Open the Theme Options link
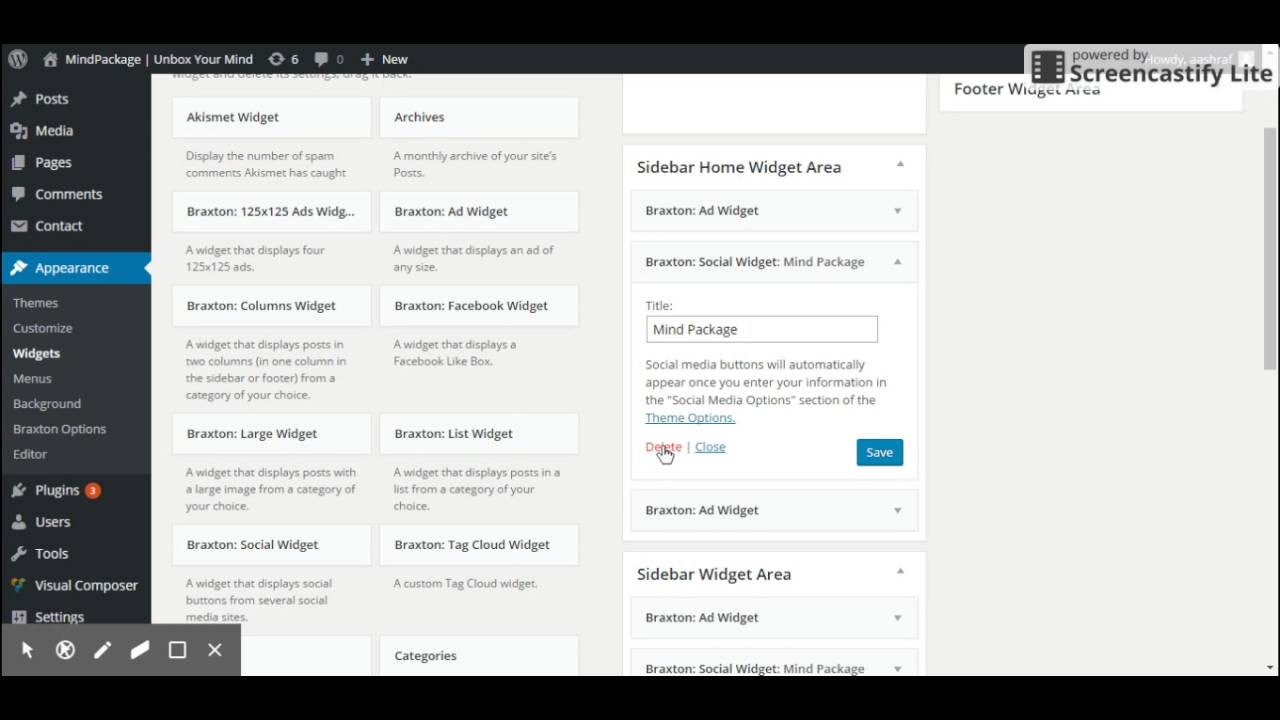This screenshot has width=1280, height=720. coord(690,418)
